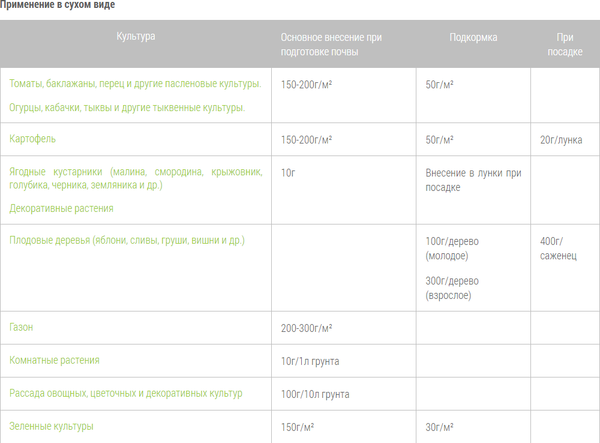600x443 pixels.
Task: Click the "Применение в сухом виде" heading
Action: point(58,6)
